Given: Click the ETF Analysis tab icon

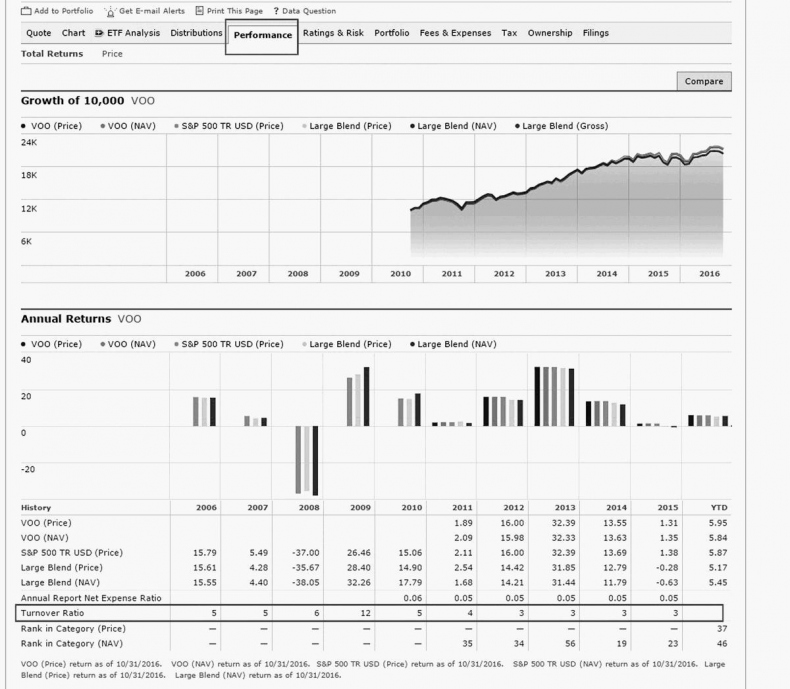Looking at the screenshot, I should pos(99,33).
